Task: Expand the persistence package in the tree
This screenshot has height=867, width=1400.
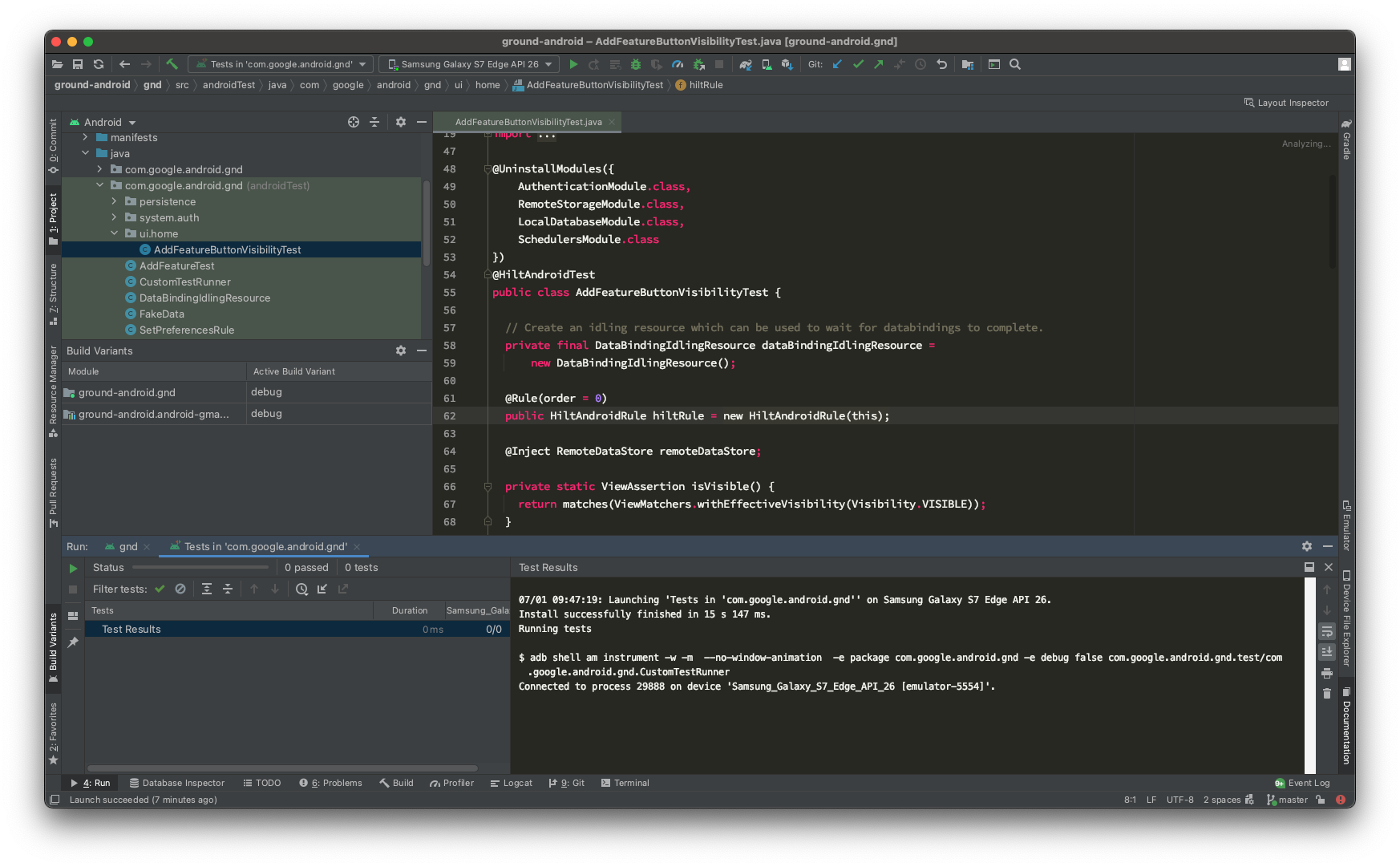Action: 115,201
